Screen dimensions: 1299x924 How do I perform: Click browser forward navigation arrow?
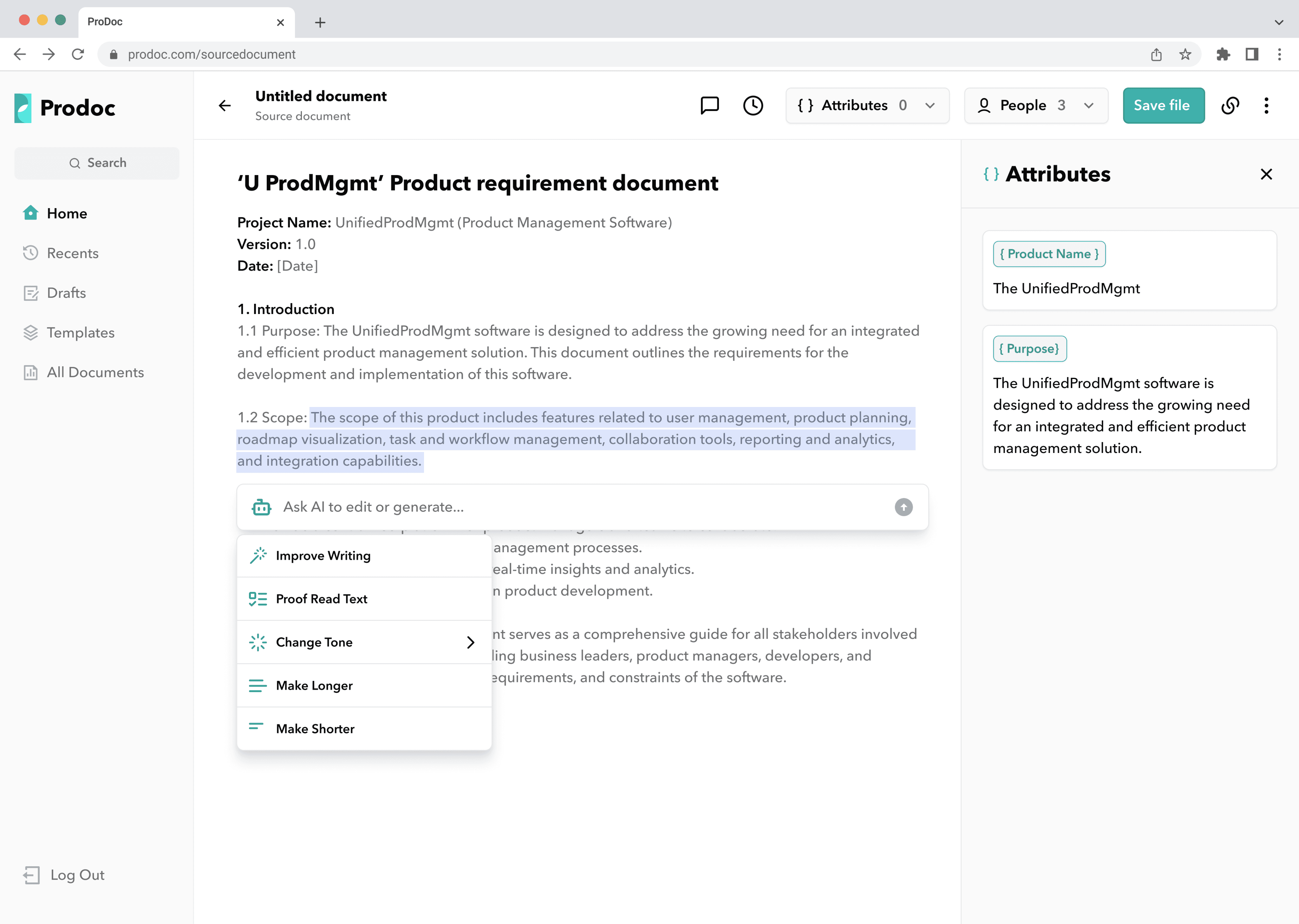click(x=49, y=54)
